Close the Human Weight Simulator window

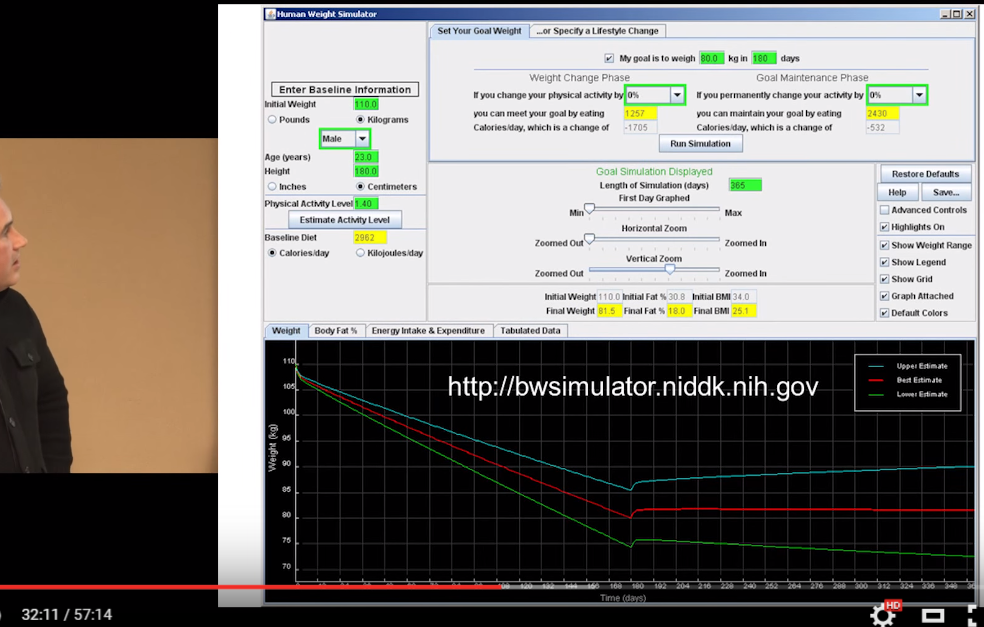coord(969,14)
